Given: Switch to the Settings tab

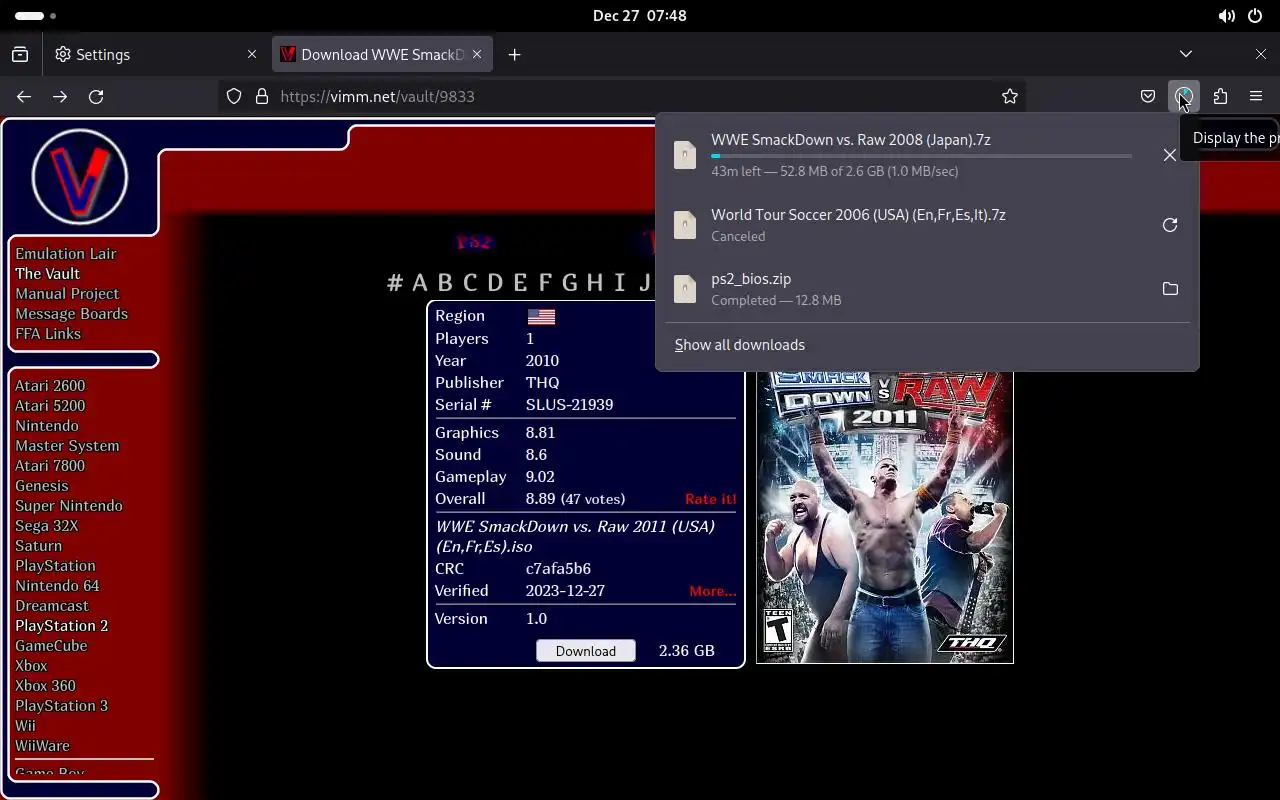Looking at the screenshot, I should click(157, 55).
